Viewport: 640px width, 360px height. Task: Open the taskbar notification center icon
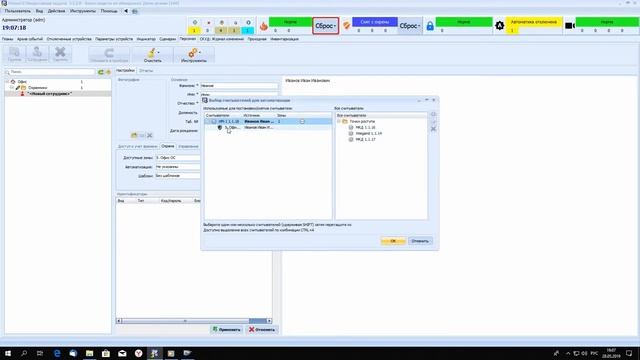pyautogui.click(x=629, y=353)
